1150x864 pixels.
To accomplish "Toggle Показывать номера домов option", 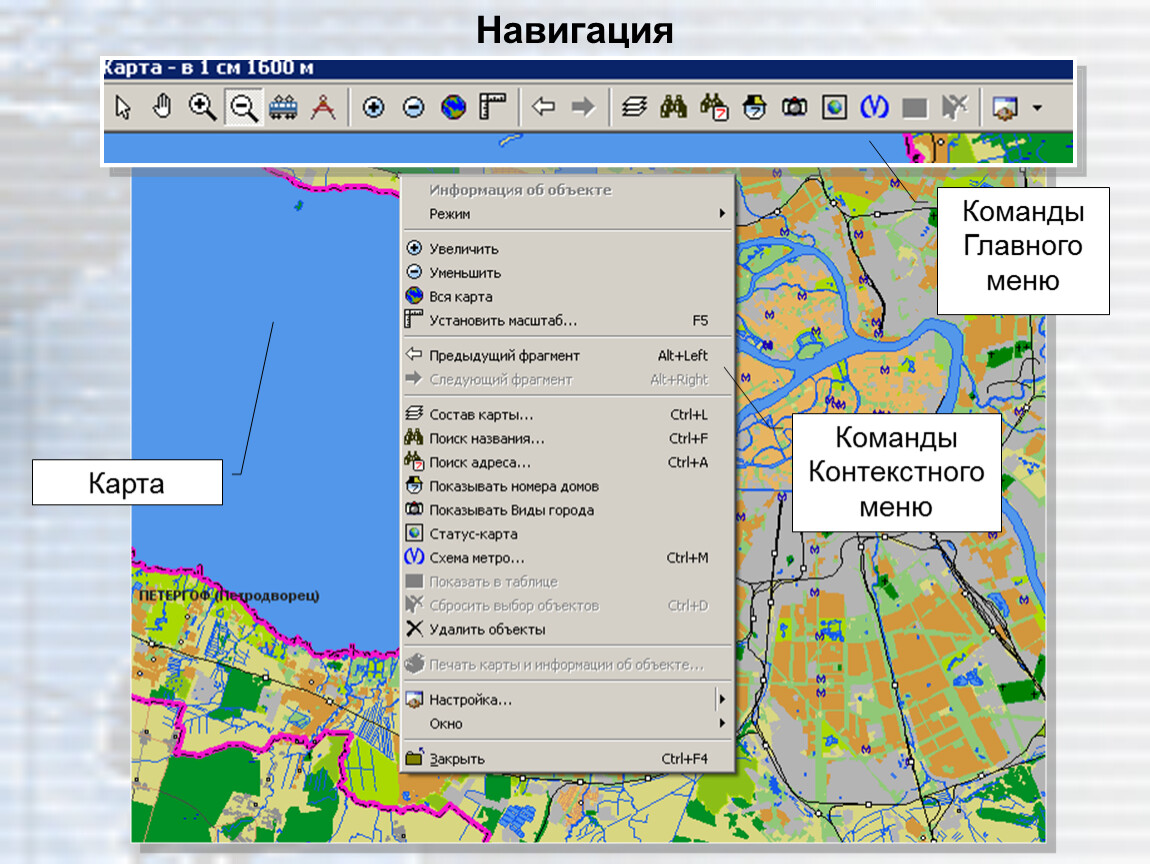I will point(568,486).
